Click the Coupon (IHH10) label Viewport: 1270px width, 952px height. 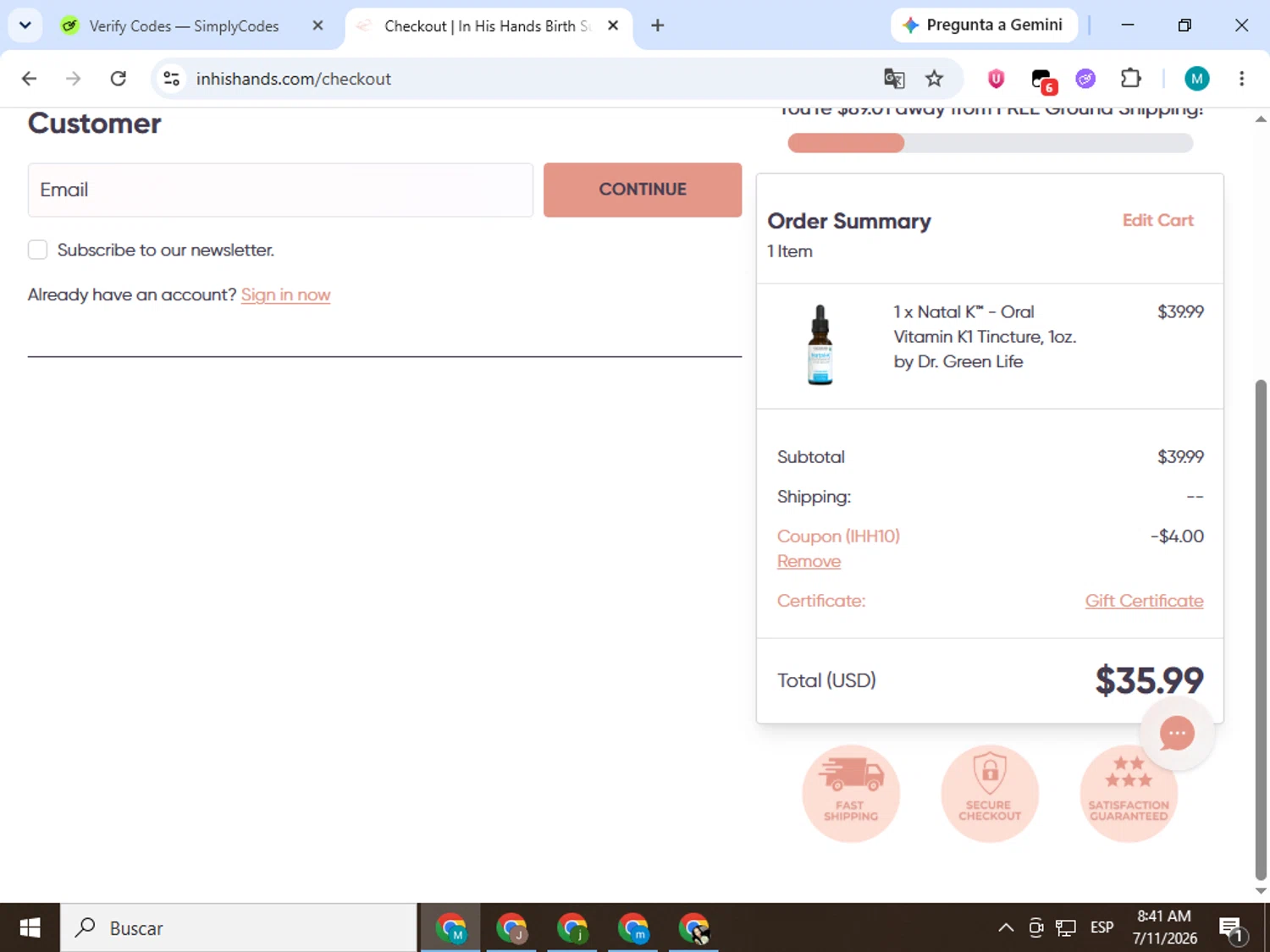pos(838,537)
